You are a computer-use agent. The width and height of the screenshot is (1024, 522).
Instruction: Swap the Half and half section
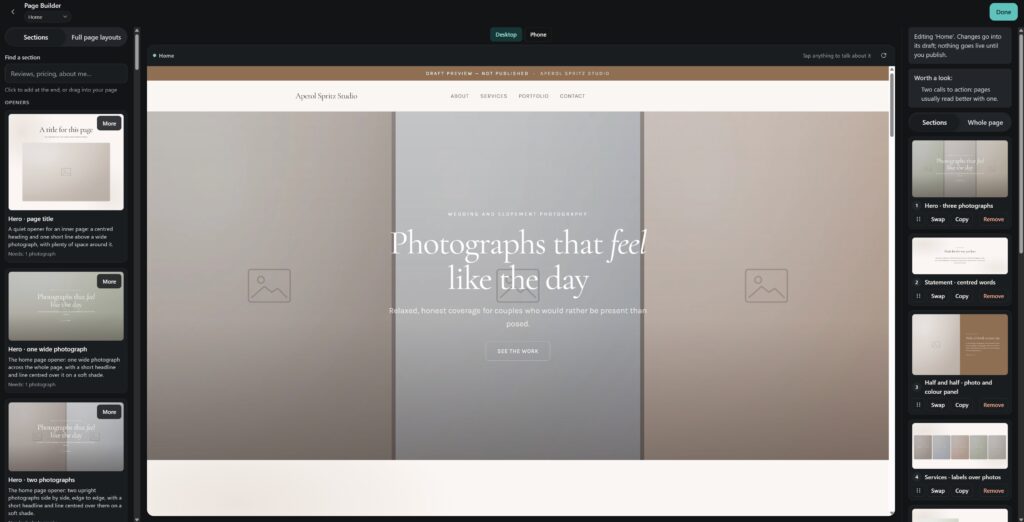click(938, 405)
